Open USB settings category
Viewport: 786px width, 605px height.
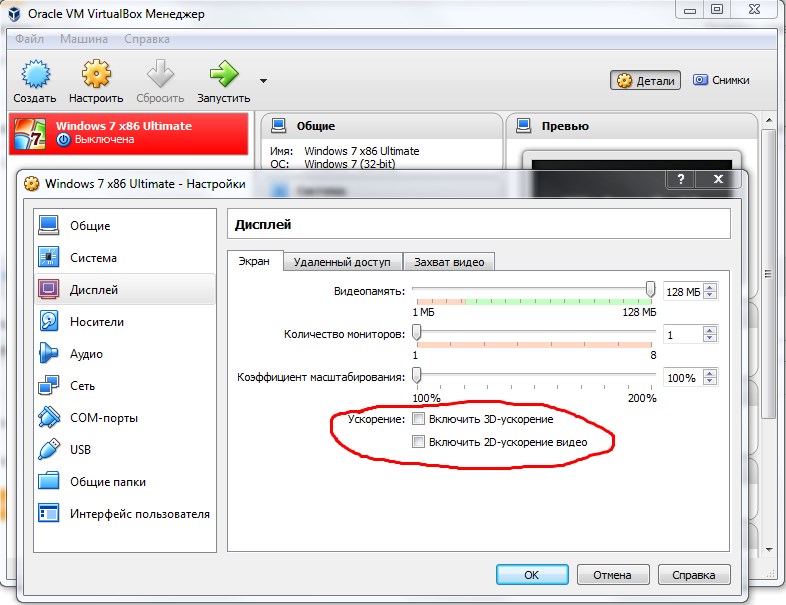point(125,450)
